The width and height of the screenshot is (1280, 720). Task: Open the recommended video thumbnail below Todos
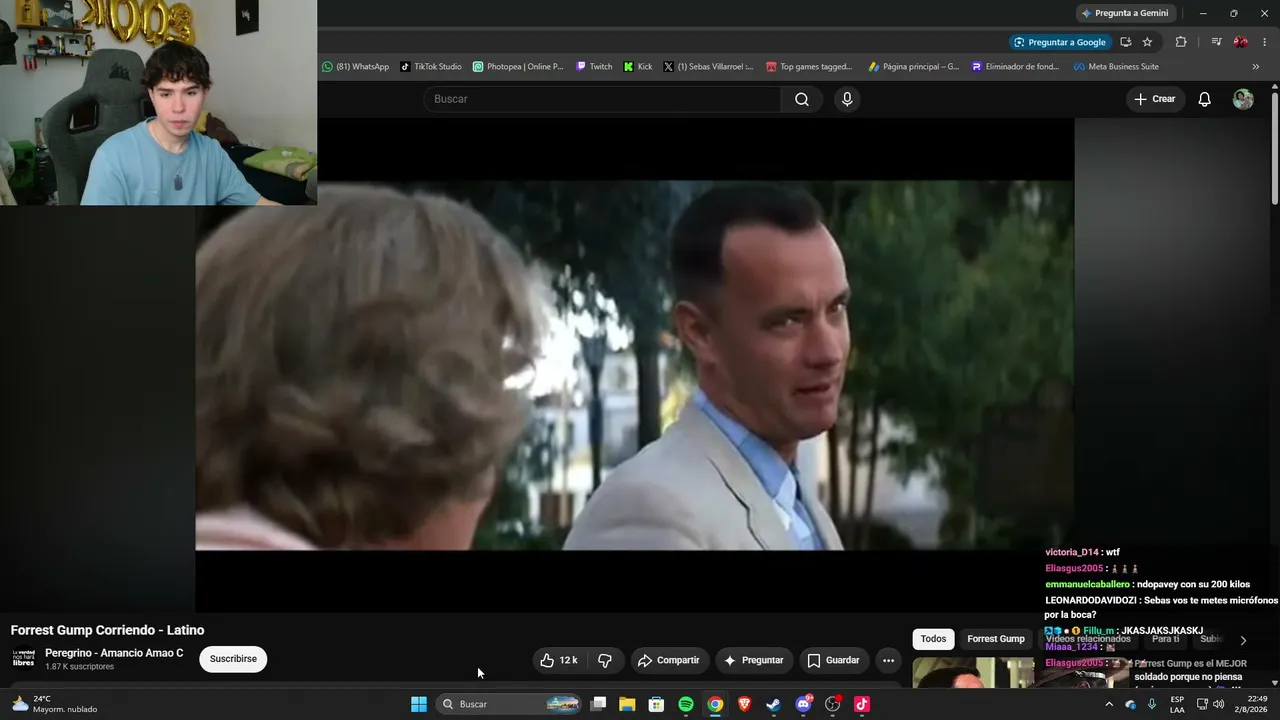click(x=973, y=672)
